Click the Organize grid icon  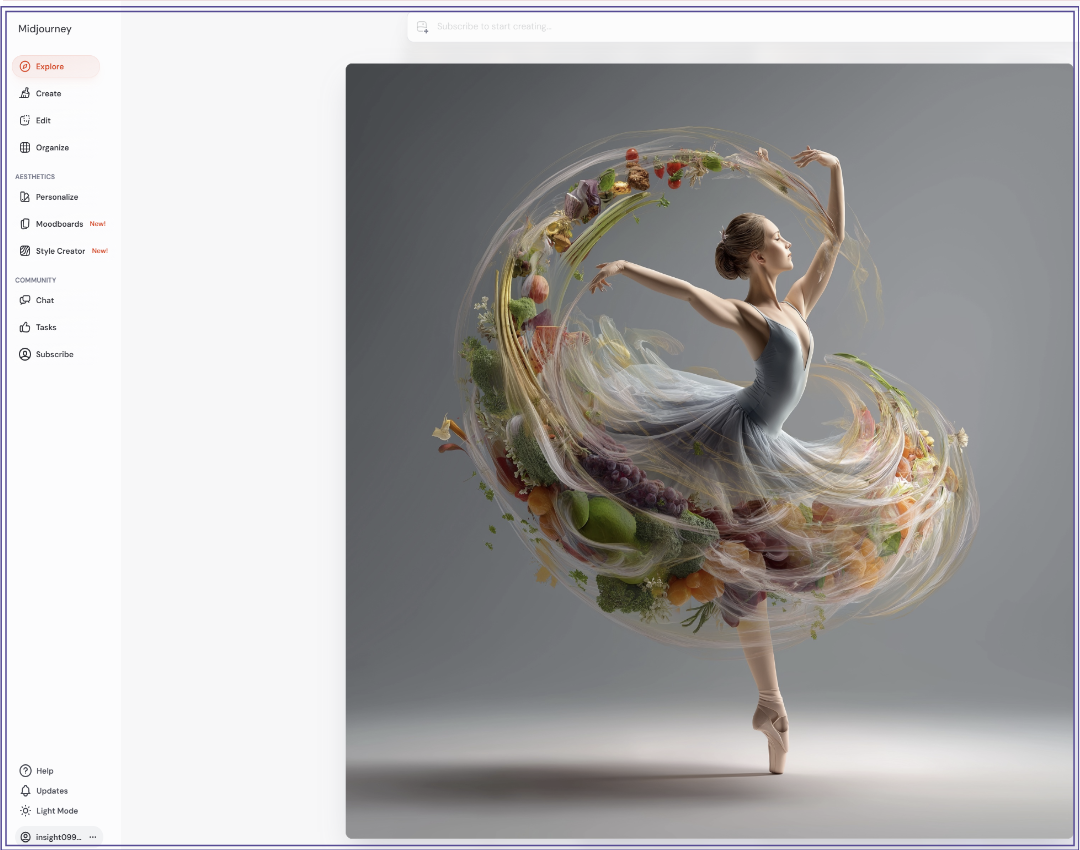(x=25, y=147)
